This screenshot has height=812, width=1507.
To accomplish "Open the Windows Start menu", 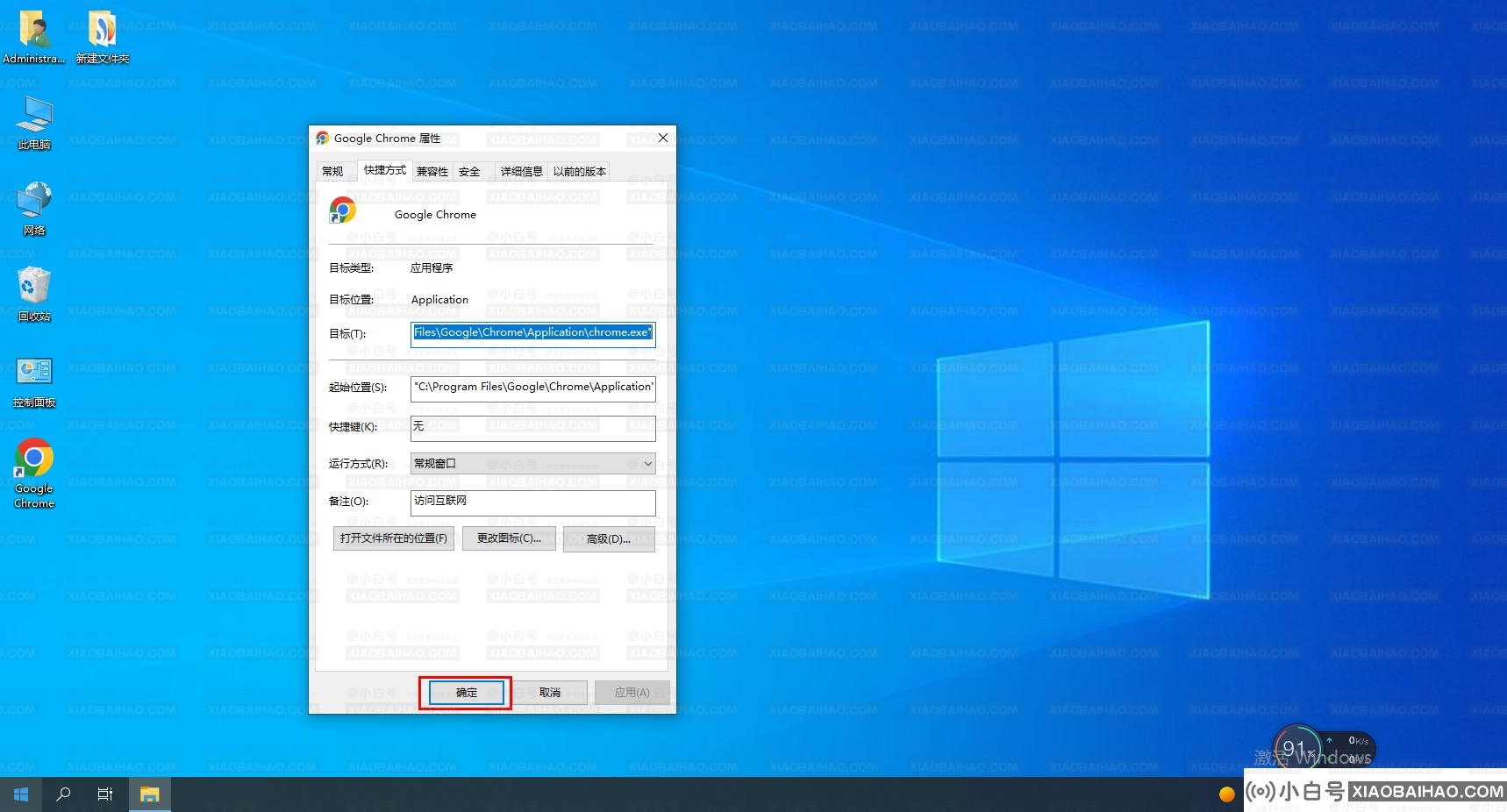I will (21, 794).
